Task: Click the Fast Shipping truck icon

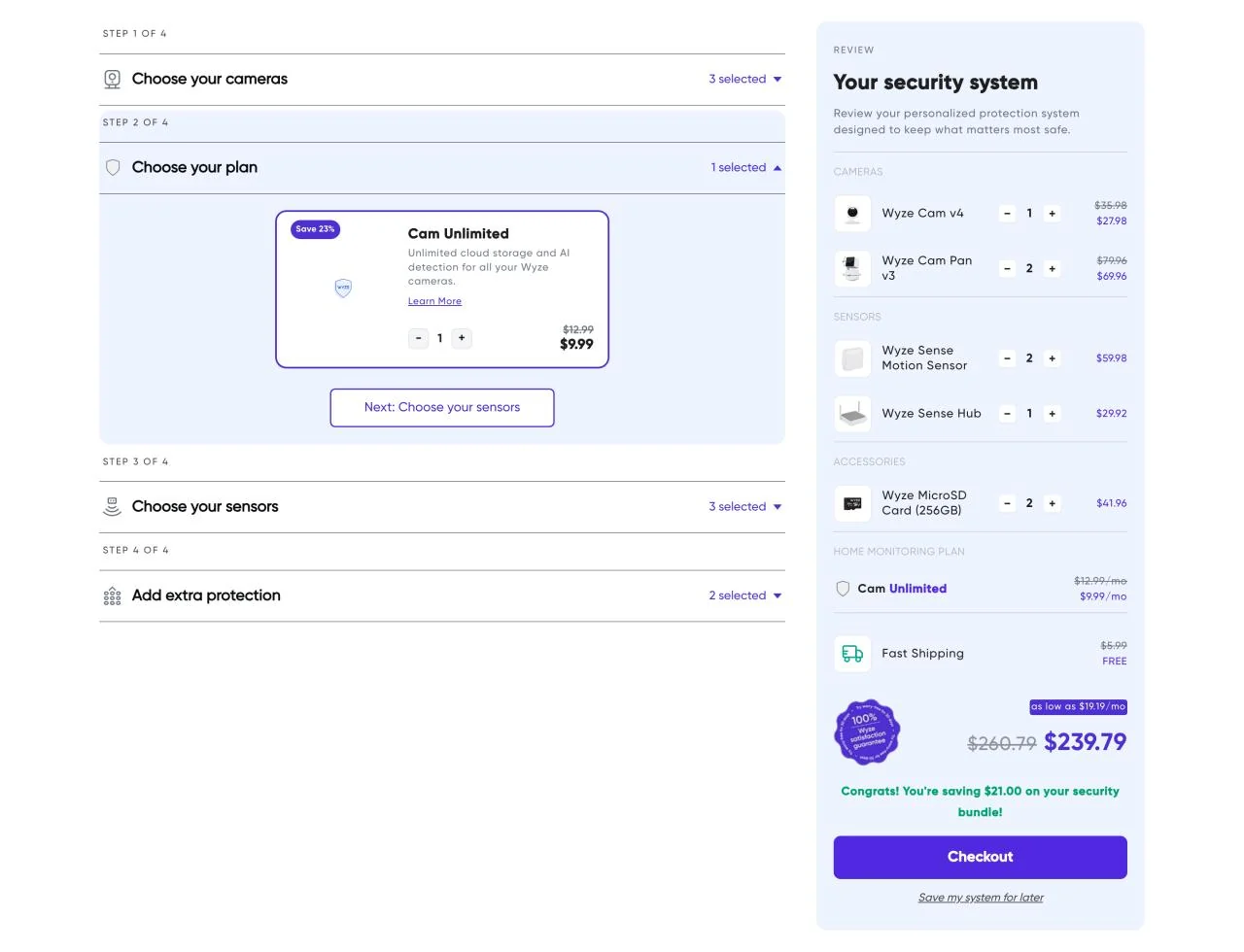Action: (852, 654)
